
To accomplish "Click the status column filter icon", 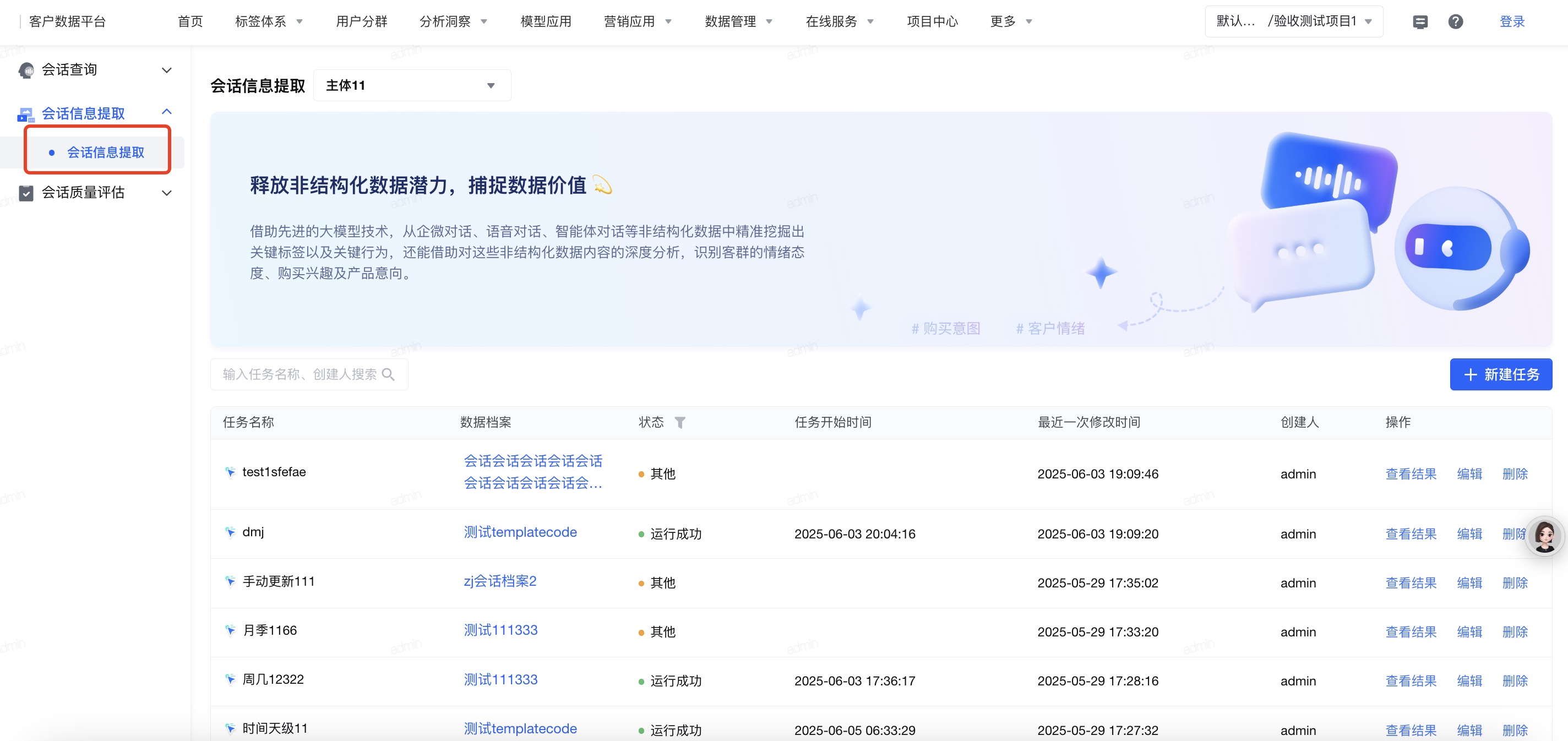I will (x=680, y=423).
